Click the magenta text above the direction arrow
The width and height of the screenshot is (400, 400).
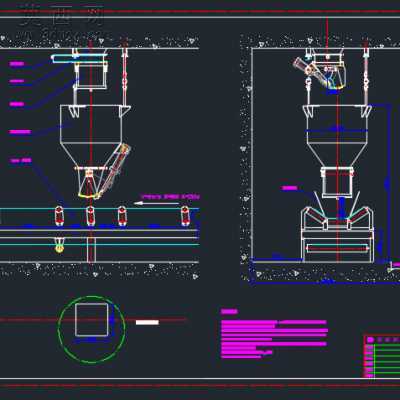[x=170, y=197]
